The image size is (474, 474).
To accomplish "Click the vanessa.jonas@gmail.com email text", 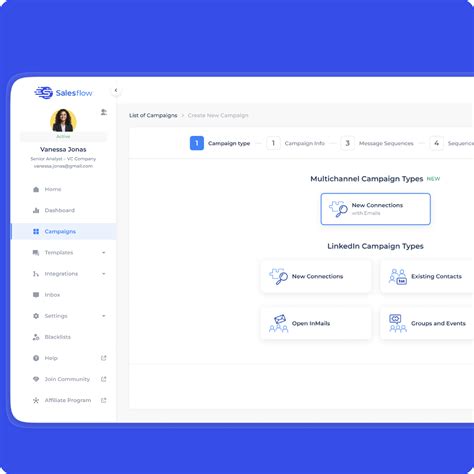I will (x=63, y=166).
